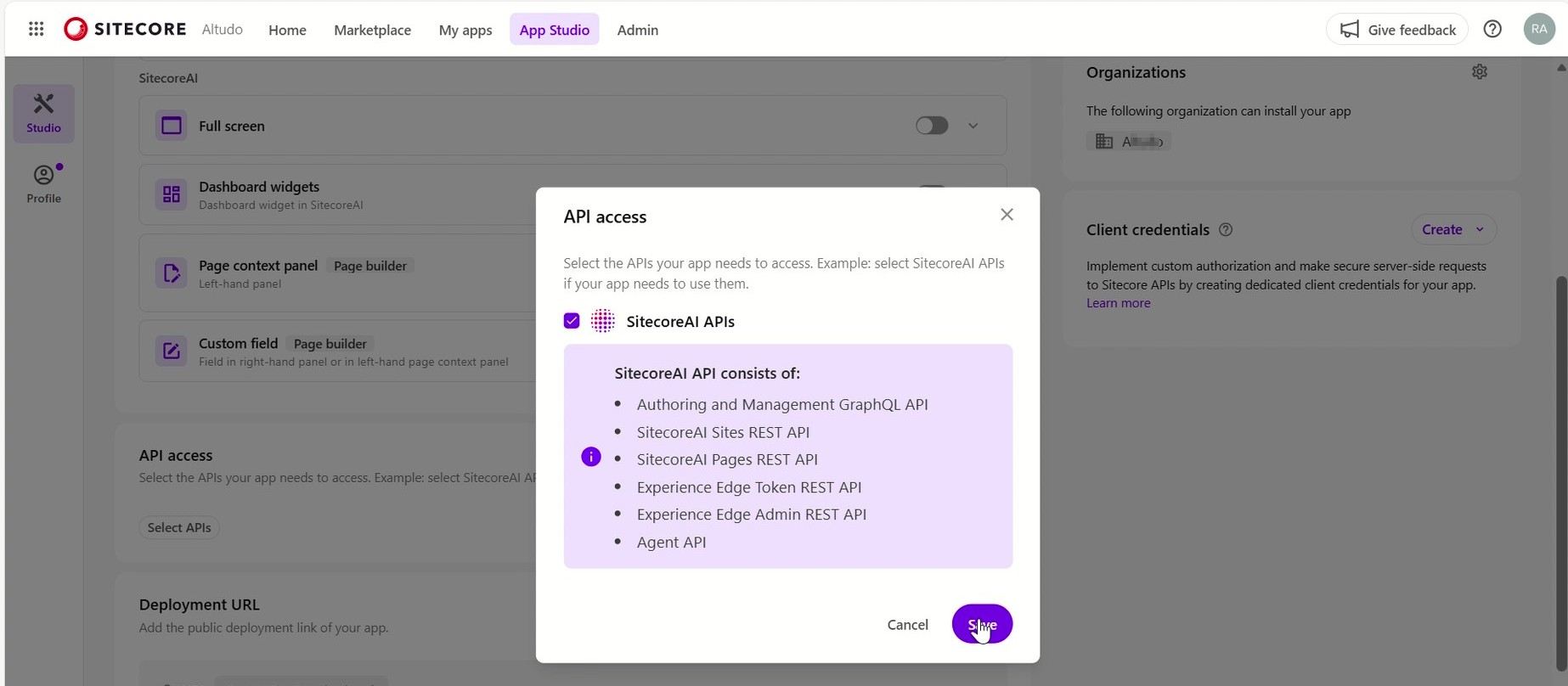Open the Marketplace tab
1568x686 pixels.
pos(372,30)
